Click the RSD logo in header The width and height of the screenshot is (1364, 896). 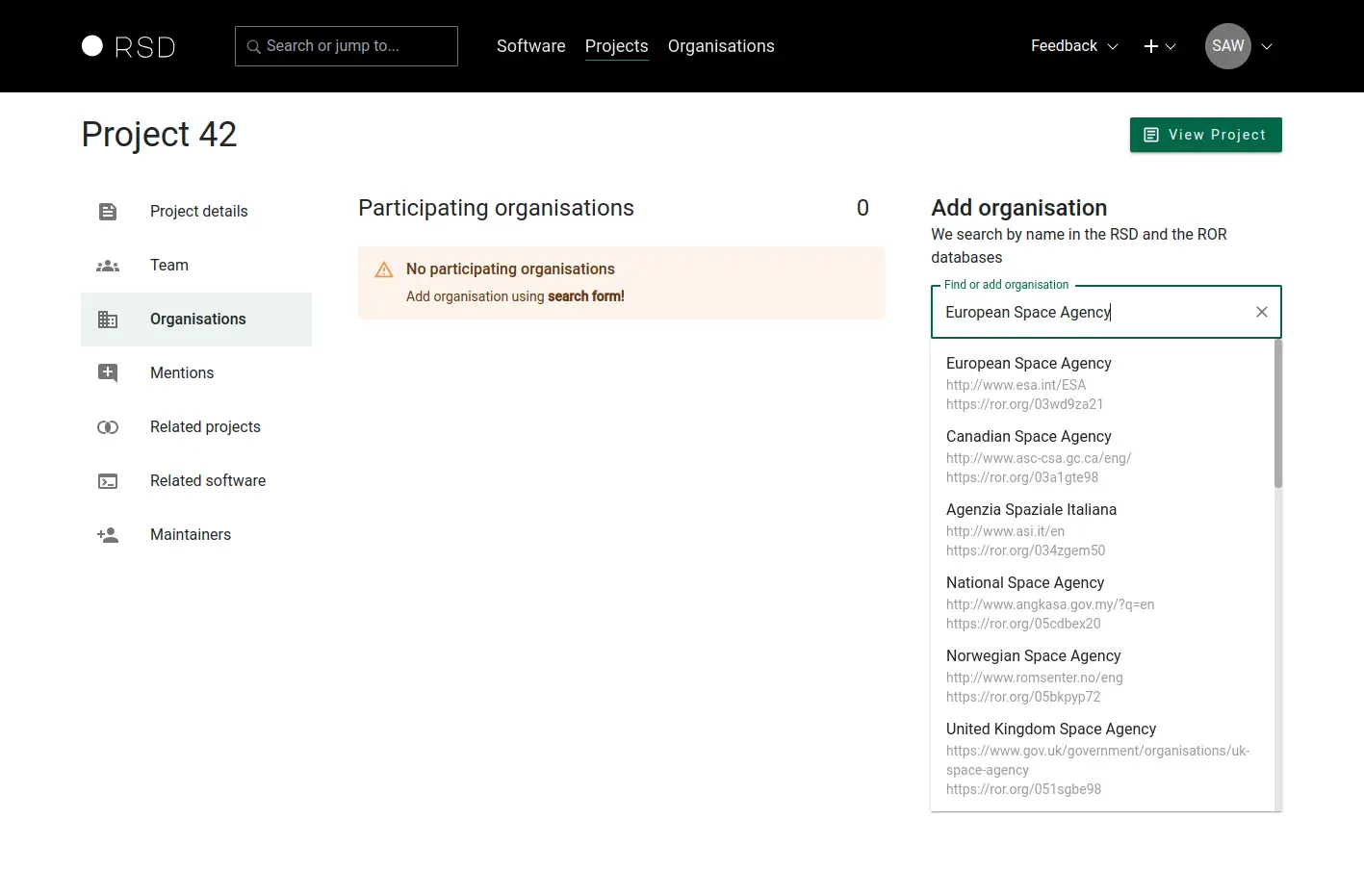point(128,46)
